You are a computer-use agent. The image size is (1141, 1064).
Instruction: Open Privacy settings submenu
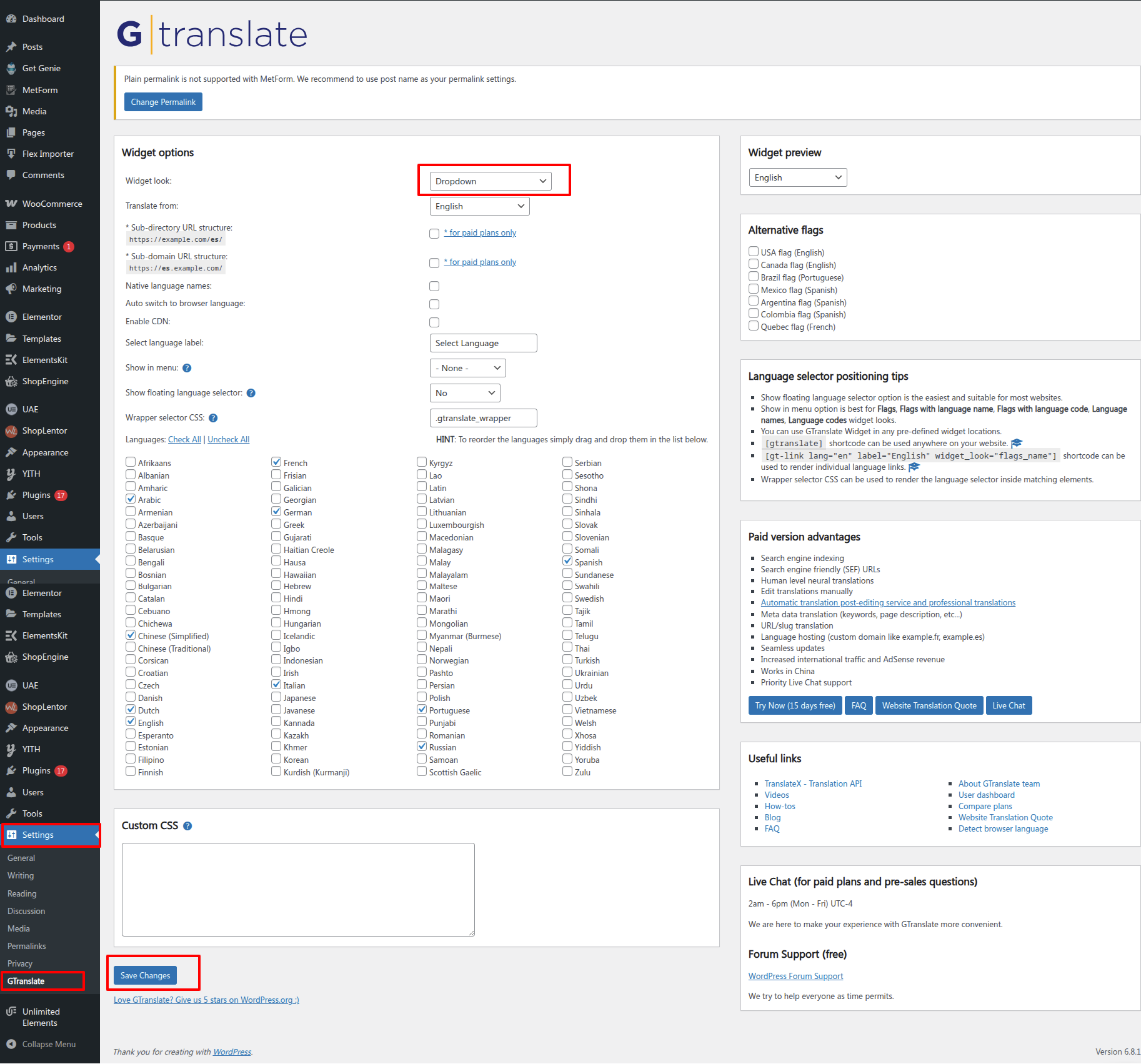pyautogui.click(x=20, y=963)
